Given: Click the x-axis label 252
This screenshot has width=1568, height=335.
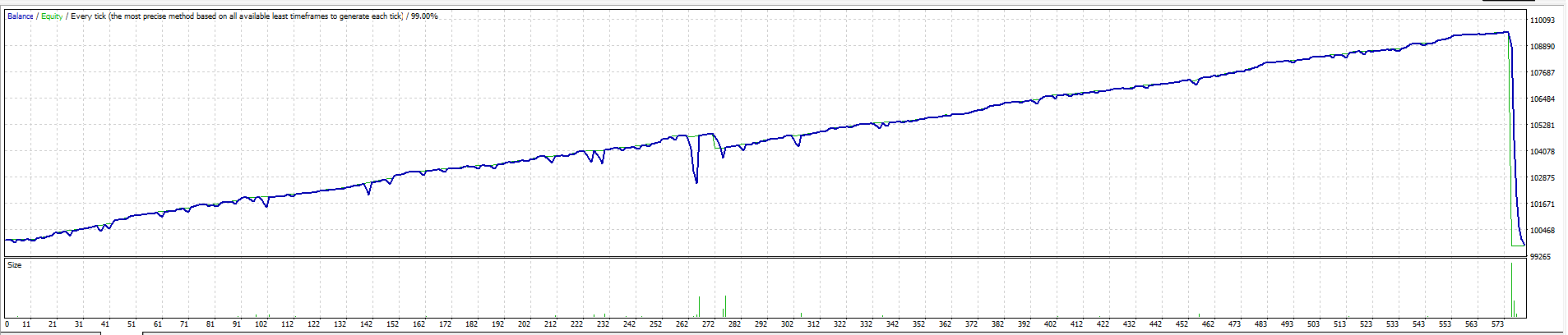Looking at the screenshot, I should point(656,324).
